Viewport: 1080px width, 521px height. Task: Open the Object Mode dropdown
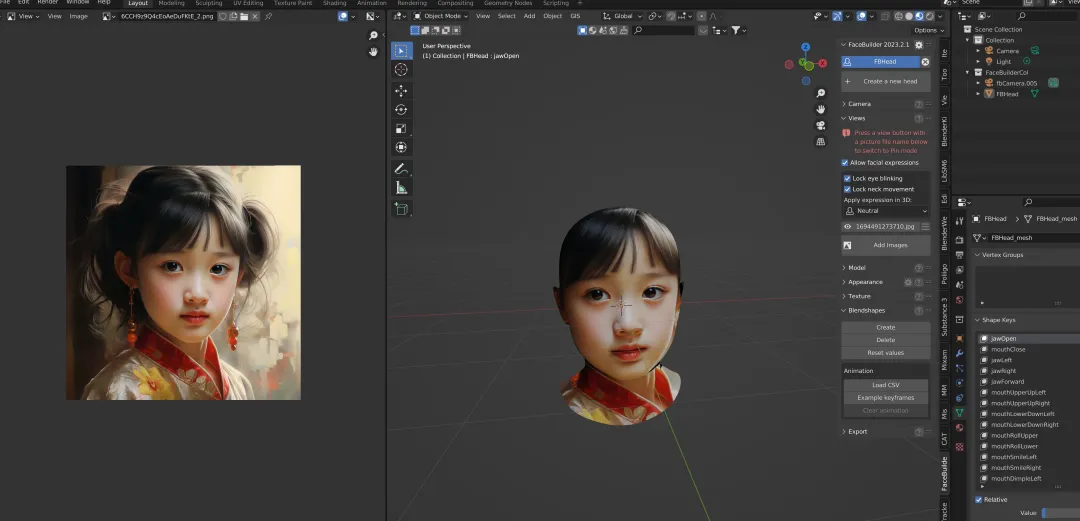440,16
